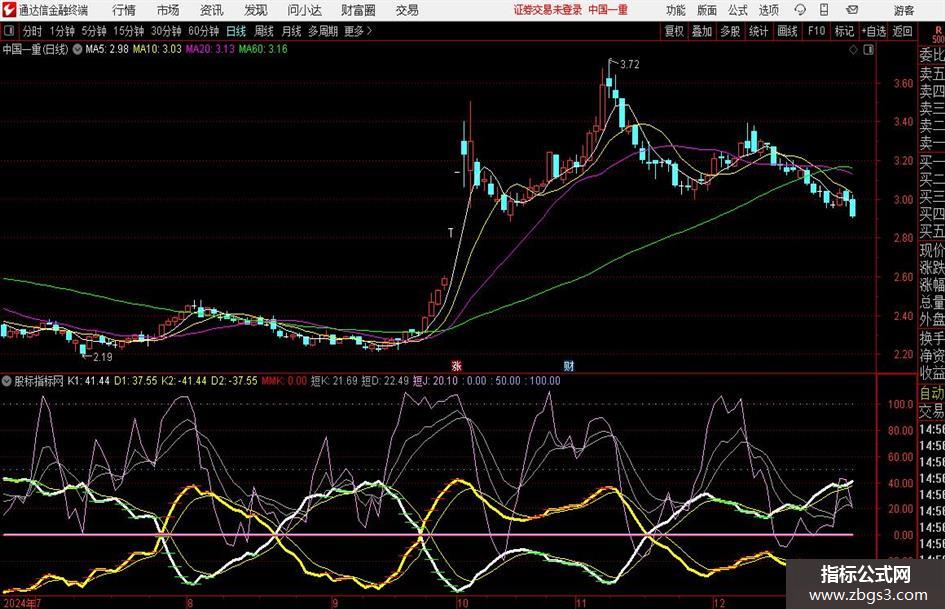Viewport: 945px width, 609px height.
Task: Open the 资讯 menu
Action: [x=212, y=10]
